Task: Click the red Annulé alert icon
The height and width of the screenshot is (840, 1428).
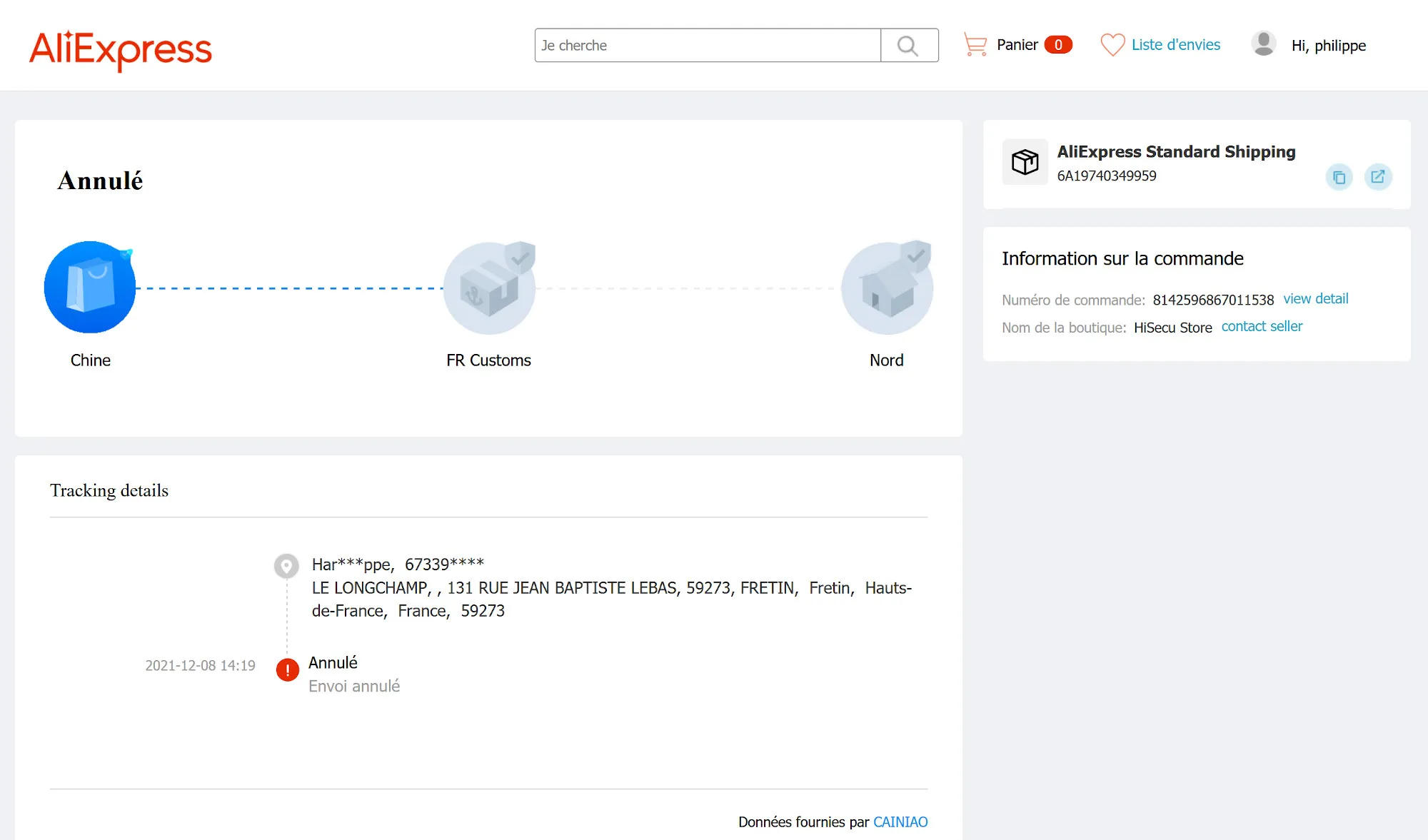Action: point(287,669)
